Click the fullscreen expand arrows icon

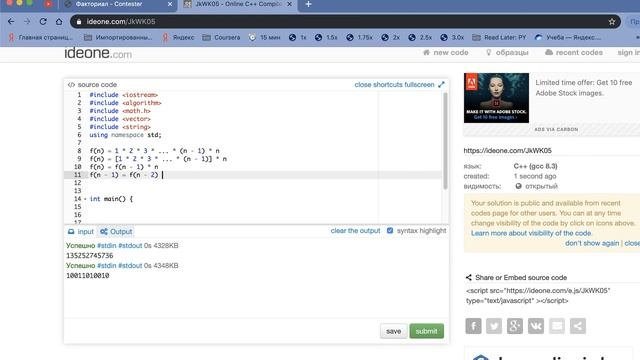(x=441, y=85)
